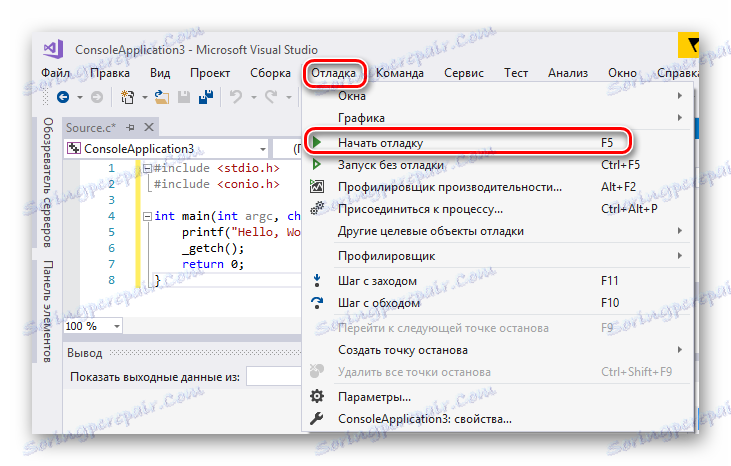Pin the Source.c tab with pushpin

[130, 127]
